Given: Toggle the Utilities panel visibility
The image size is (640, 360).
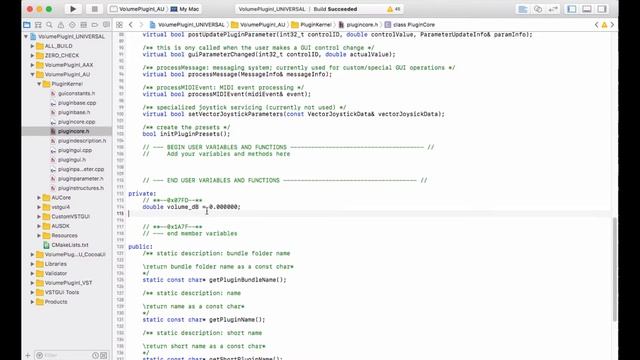Looking at the screenshot, I should tap(602, 9).
